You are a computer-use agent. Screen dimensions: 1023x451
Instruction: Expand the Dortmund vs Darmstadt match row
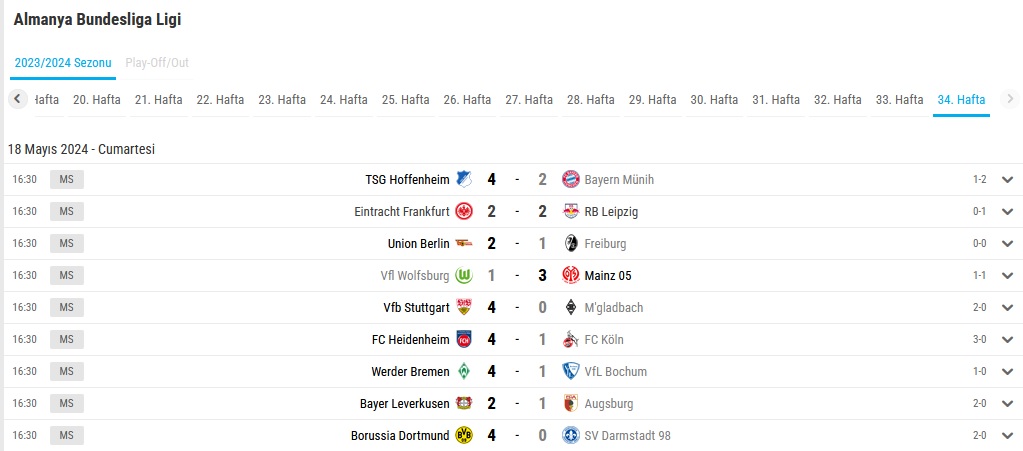click(1007, 435)
